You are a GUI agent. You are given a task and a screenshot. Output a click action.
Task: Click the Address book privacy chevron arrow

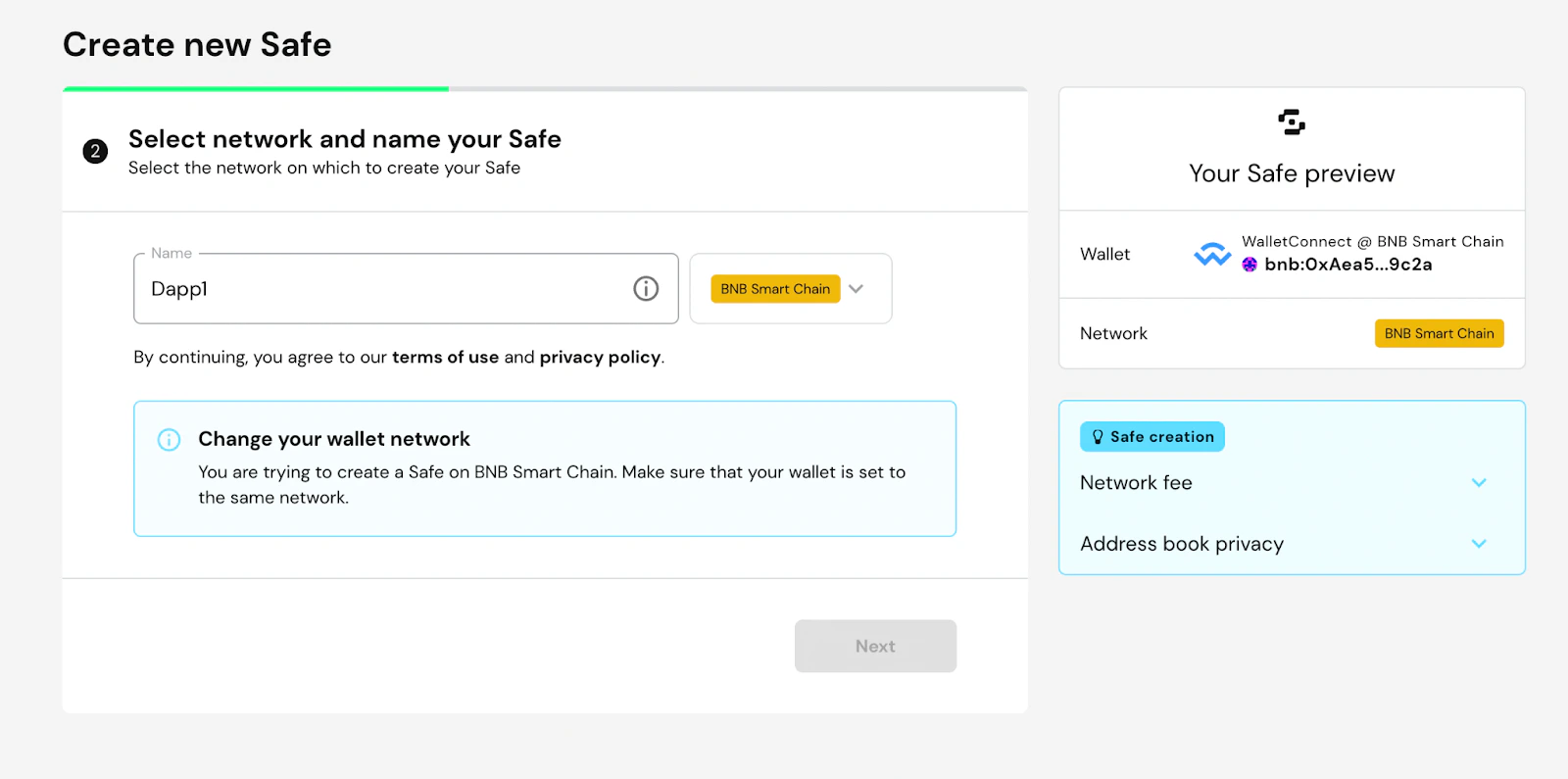pos(1479,544)
